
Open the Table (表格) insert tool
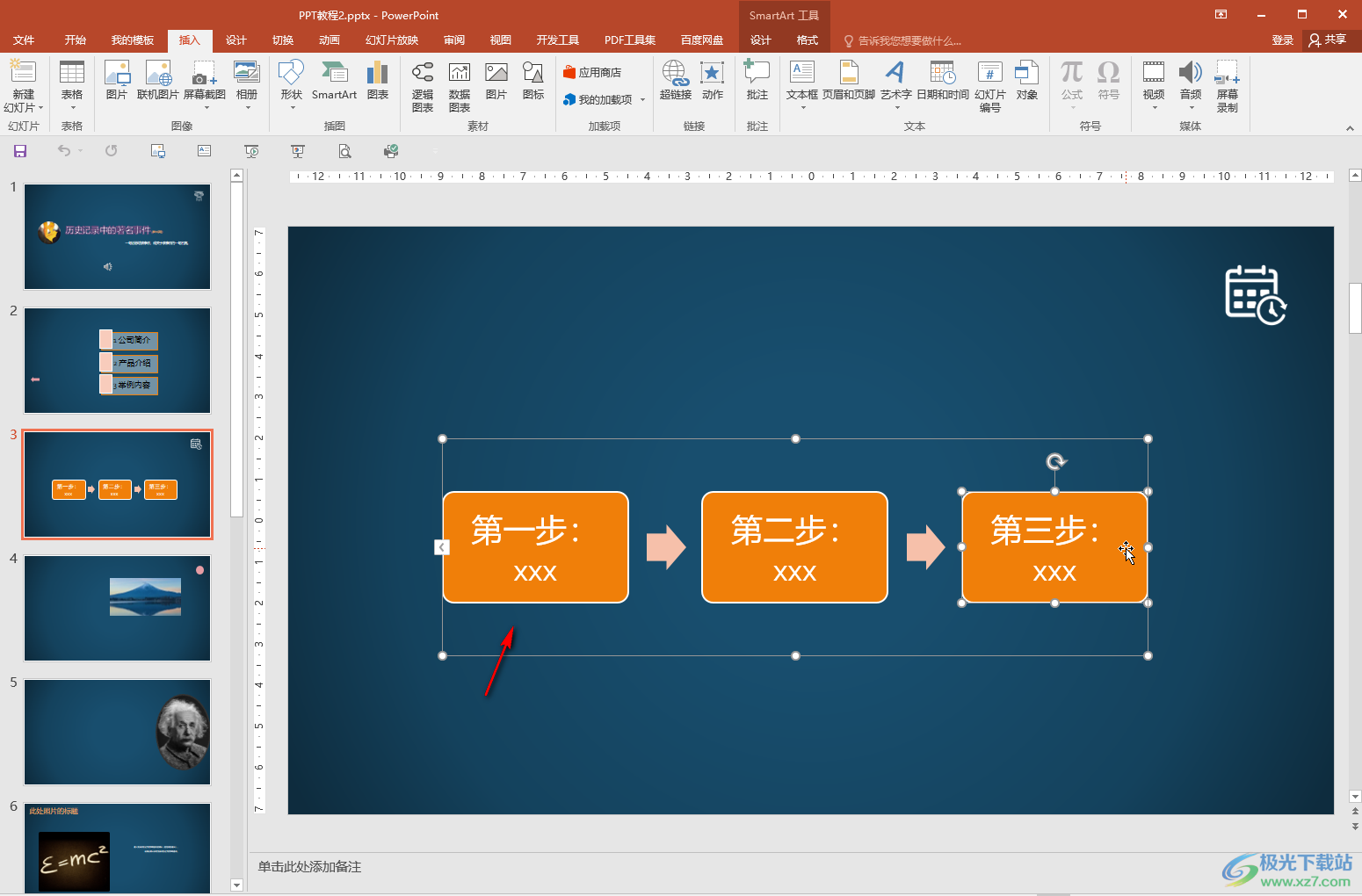pyautogui.click(x=72, y=84)
